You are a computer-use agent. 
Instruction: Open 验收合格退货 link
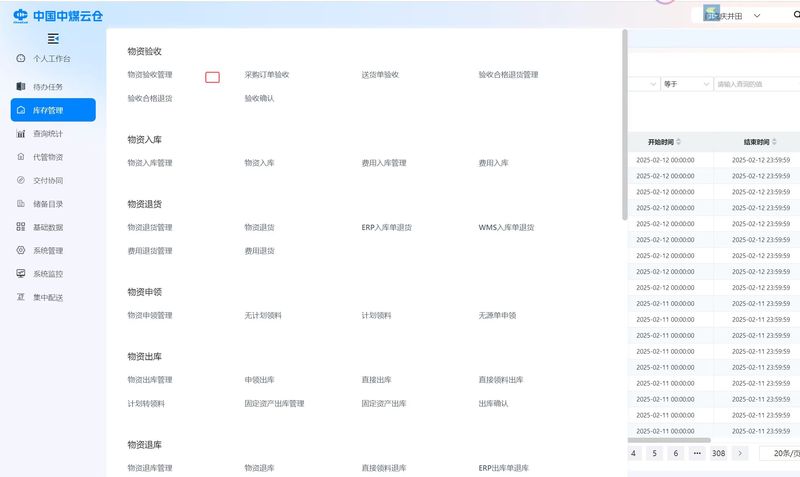150,98
